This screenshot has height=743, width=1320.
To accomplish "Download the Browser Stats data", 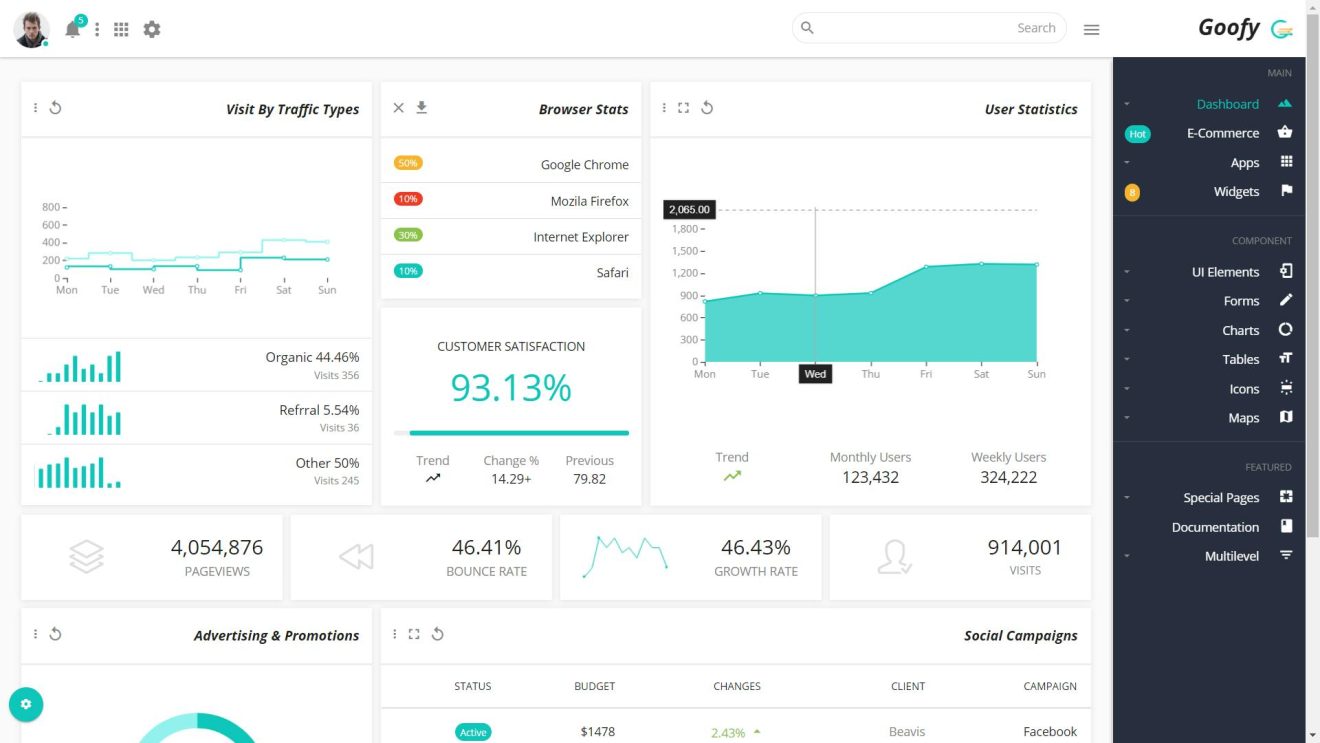I will [x=420, y=108].
